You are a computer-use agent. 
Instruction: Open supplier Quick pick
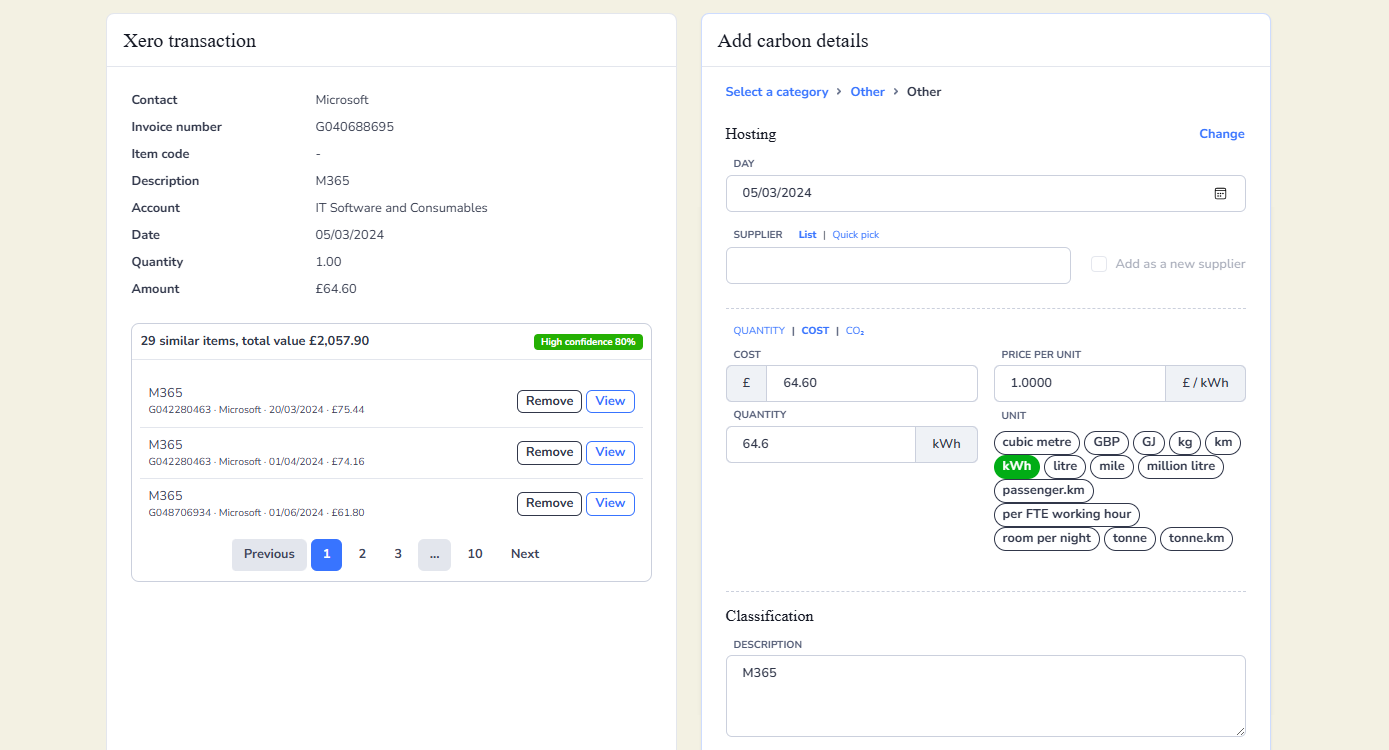856,235
